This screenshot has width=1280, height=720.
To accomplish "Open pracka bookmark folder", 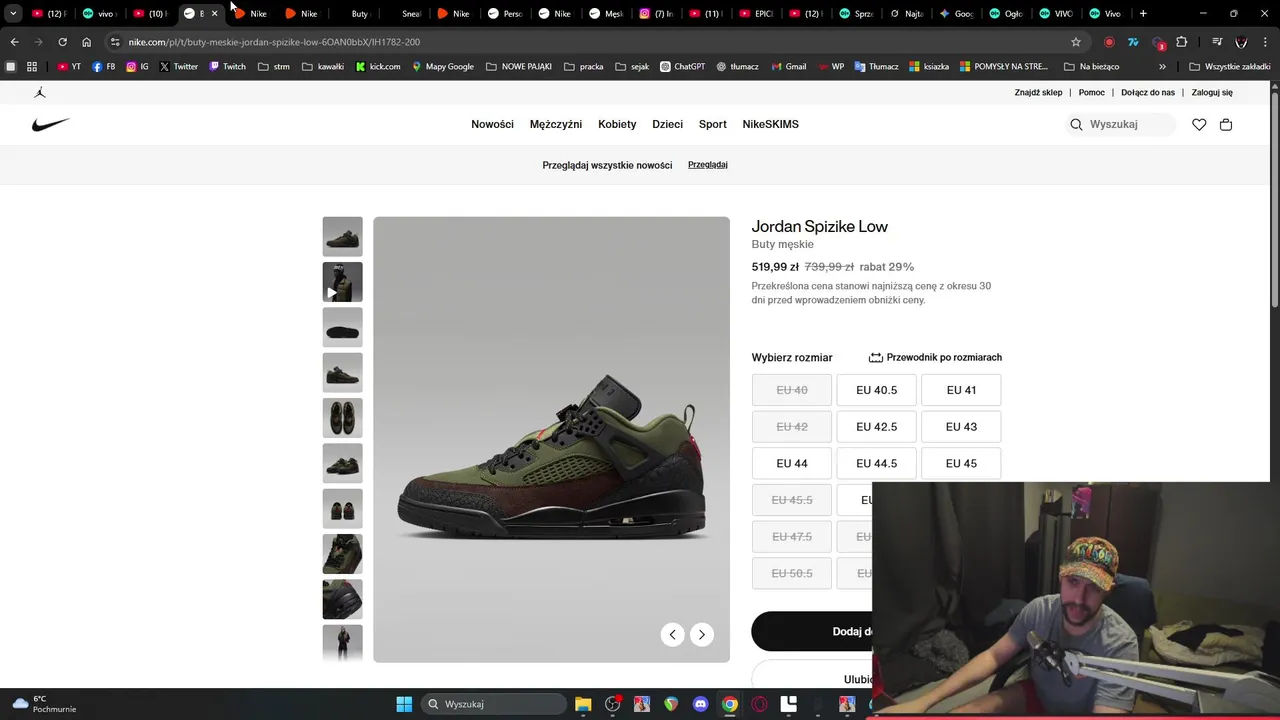I will 584,66.
